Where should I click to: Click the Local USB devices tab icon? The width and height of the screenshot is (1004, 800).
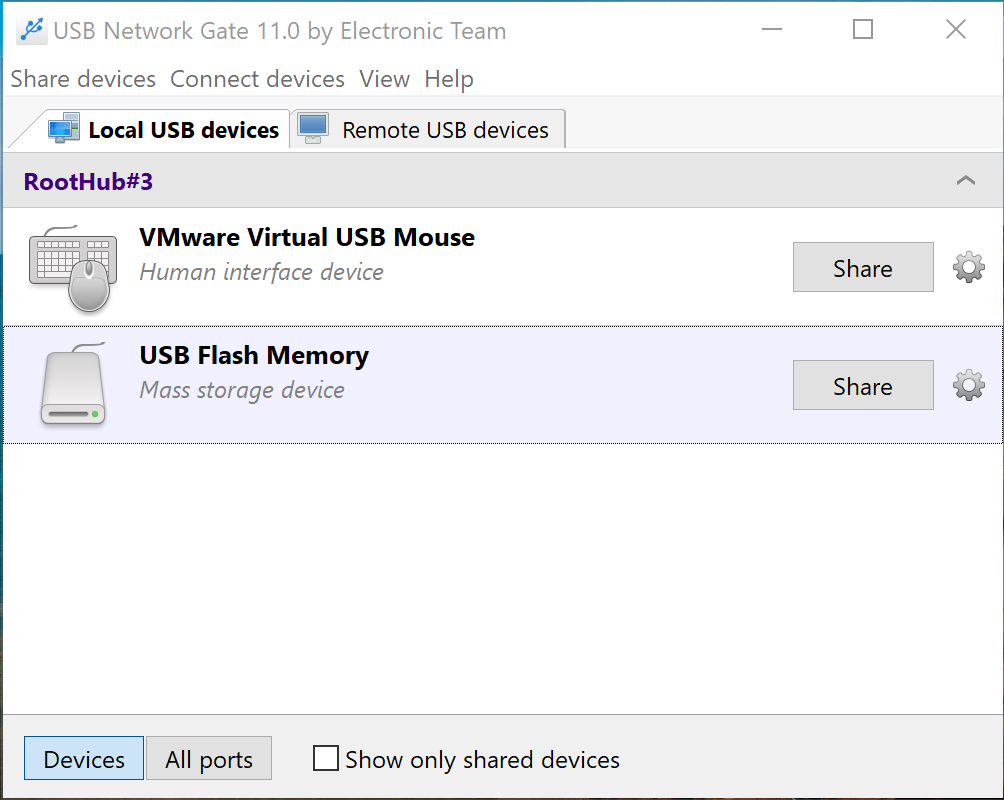tap(64, 129)
